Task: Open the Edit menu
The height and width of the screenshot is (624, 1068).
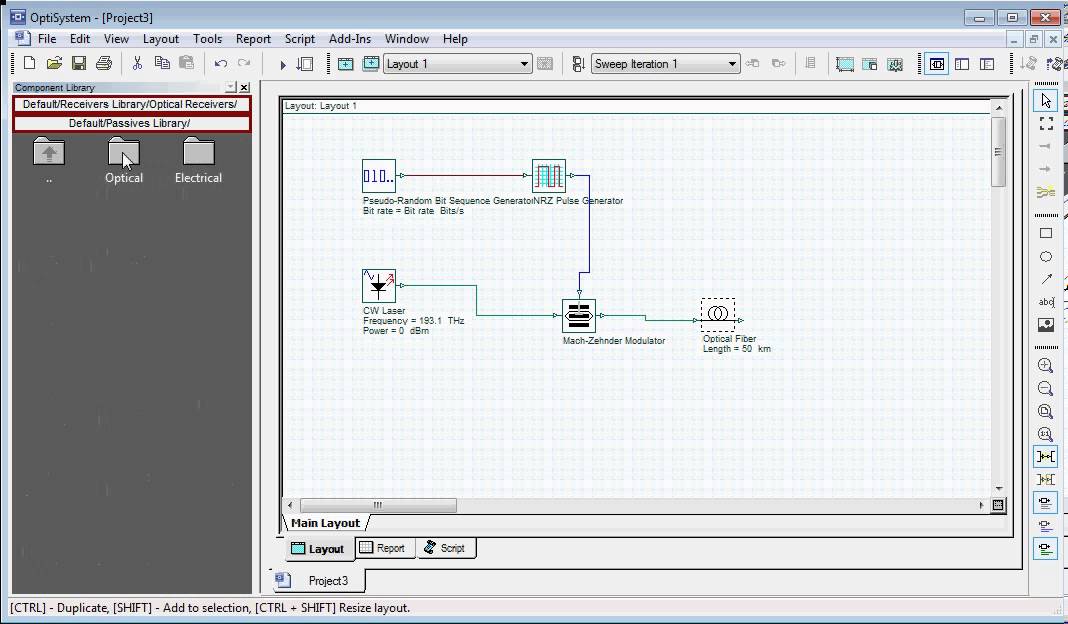Action: click(x=80, y=39)
